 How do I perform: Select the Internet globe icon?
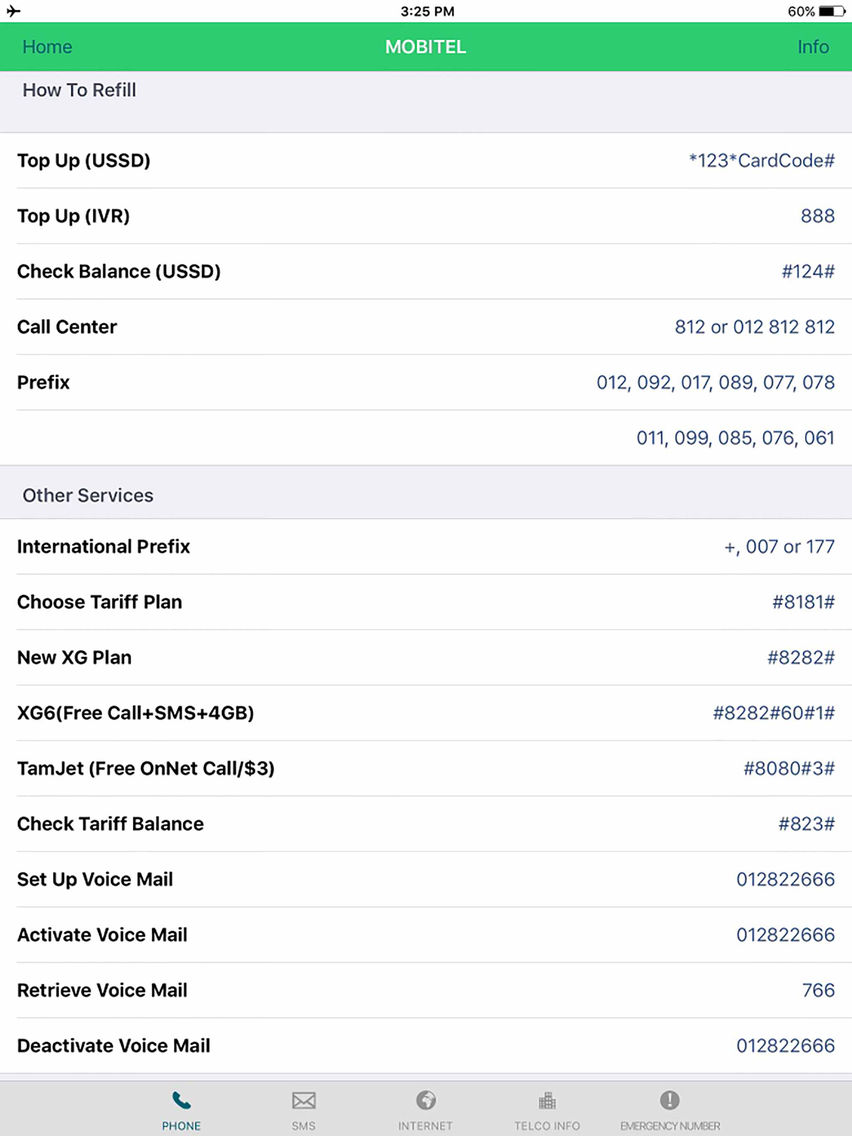tap(426, 1100)
